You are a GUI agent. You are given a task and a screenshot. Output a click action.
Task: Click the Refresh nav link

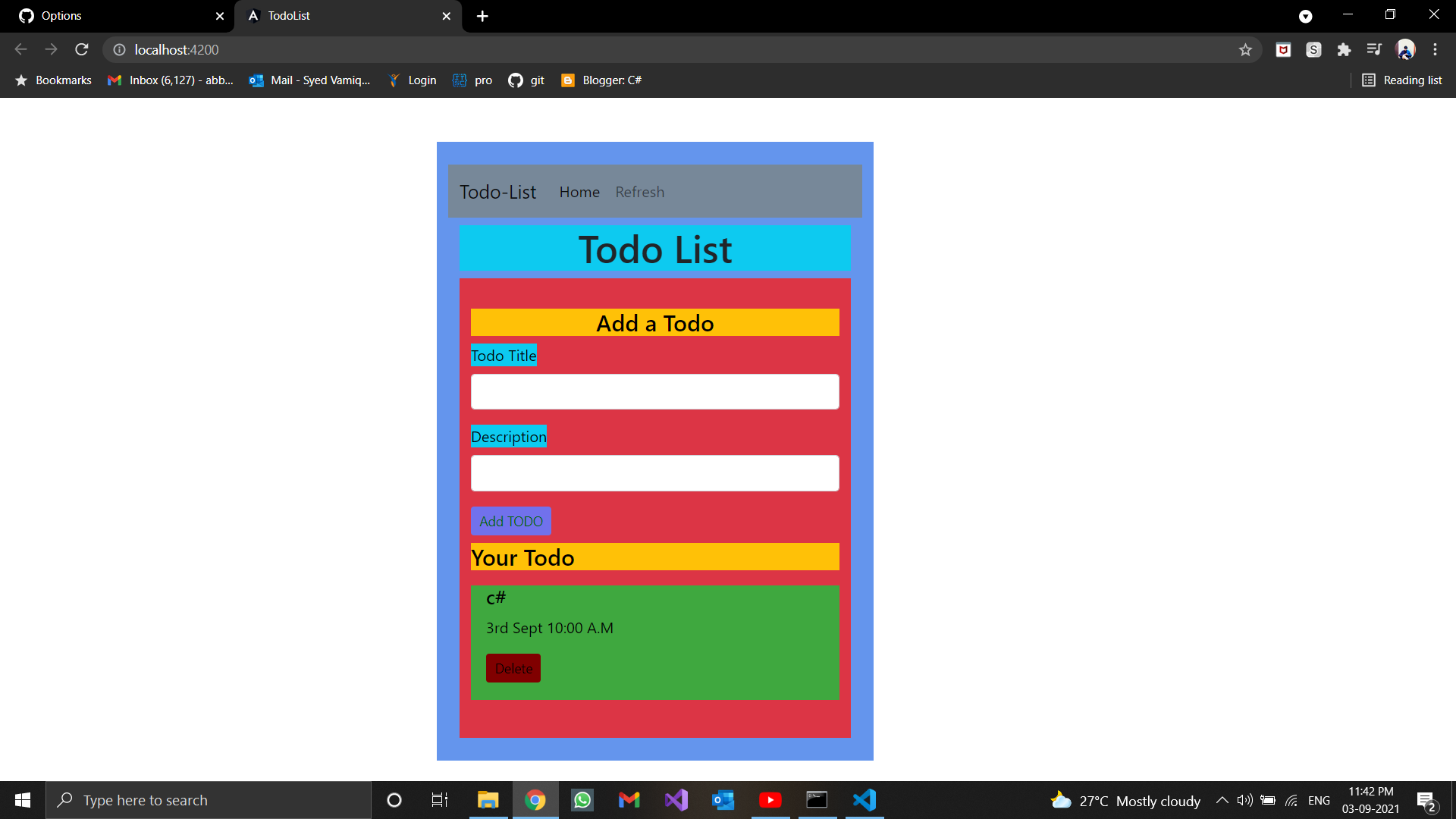[x=640, y=192]
